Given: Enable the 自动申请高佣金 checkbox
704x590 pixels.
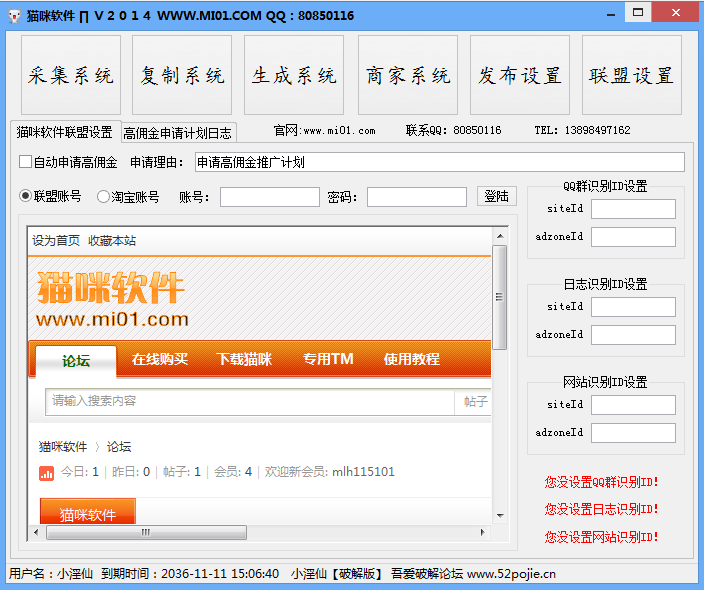Looking at the screenshot, I should [26, 162].
